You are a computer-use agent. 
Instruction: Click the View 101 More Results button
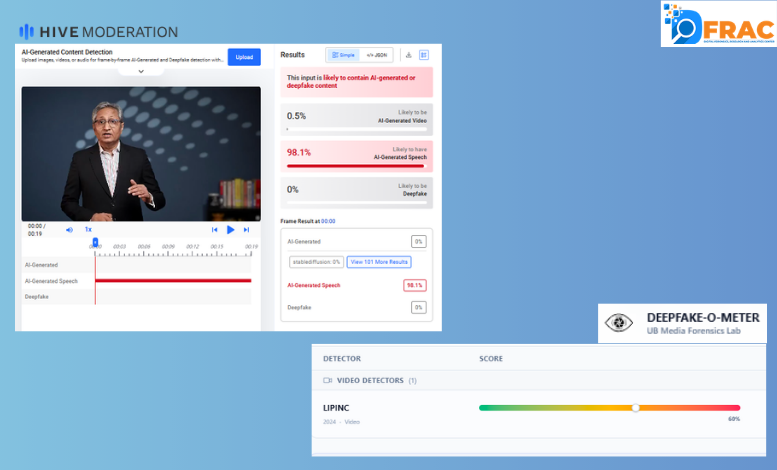(x=379, y=262)
